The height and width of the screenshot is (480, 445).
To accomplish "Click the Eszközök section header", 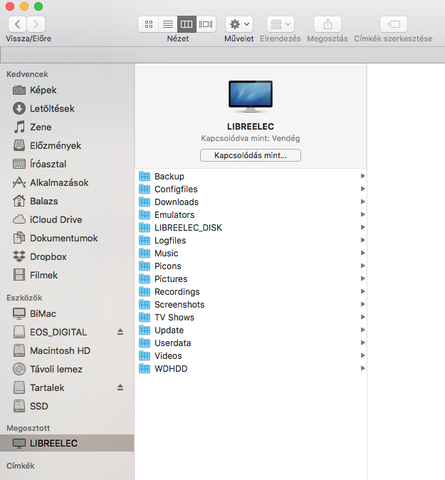I will (24, 298).
